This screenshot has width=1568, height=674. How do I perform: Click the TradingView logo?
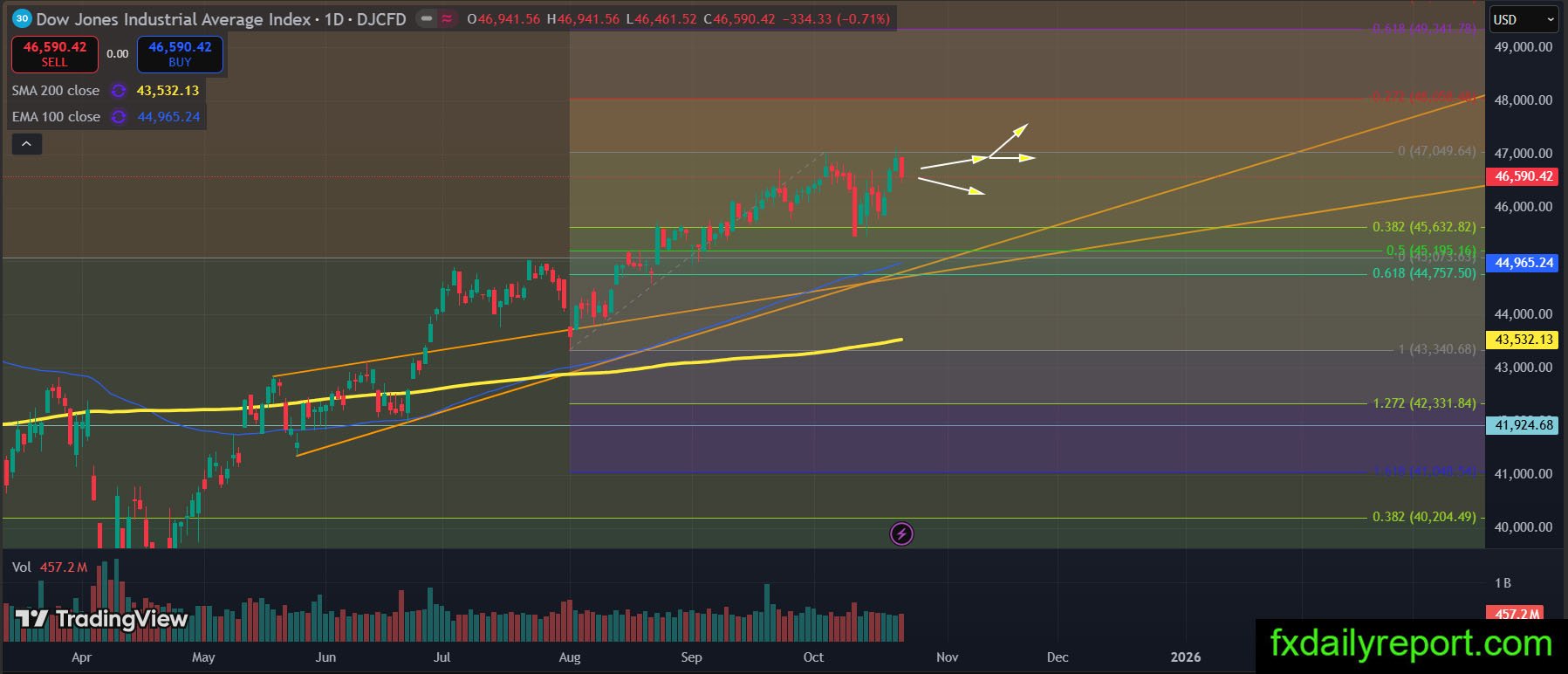pyautogui.click(x=101, y=619)
